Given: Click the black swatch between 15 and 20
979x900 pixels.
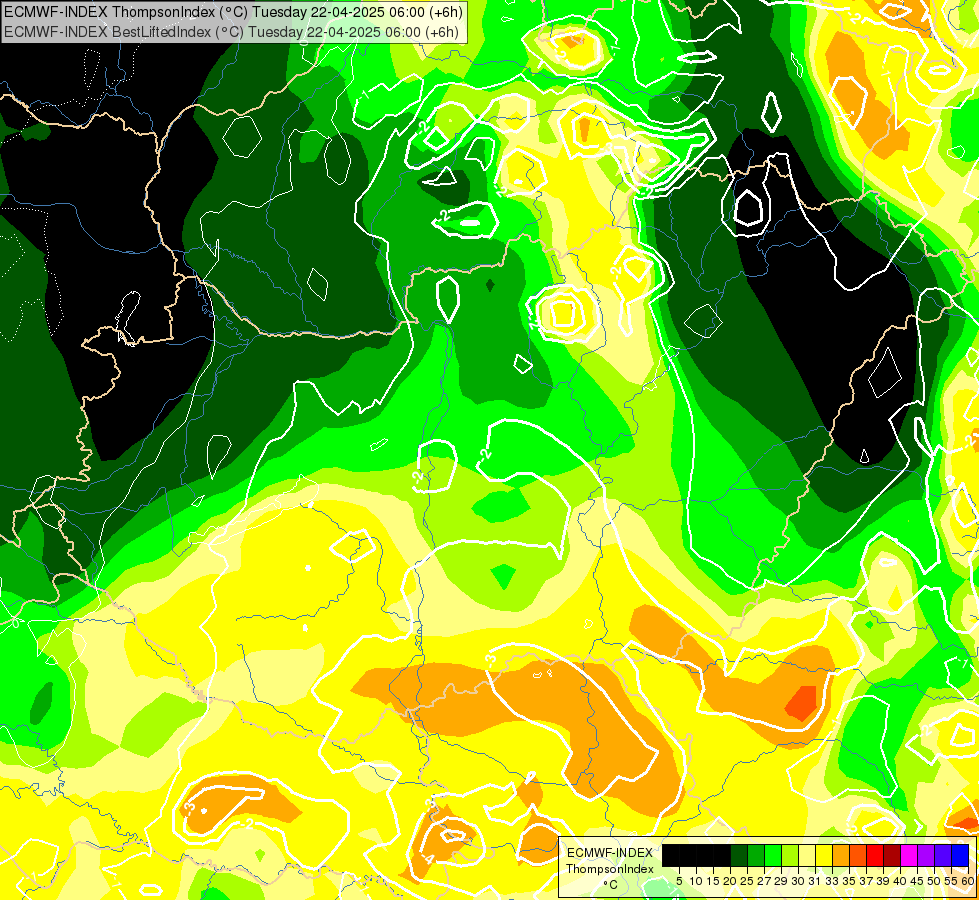Looking at the screenshot, I should pyautogui.click(x=722, y=856).
